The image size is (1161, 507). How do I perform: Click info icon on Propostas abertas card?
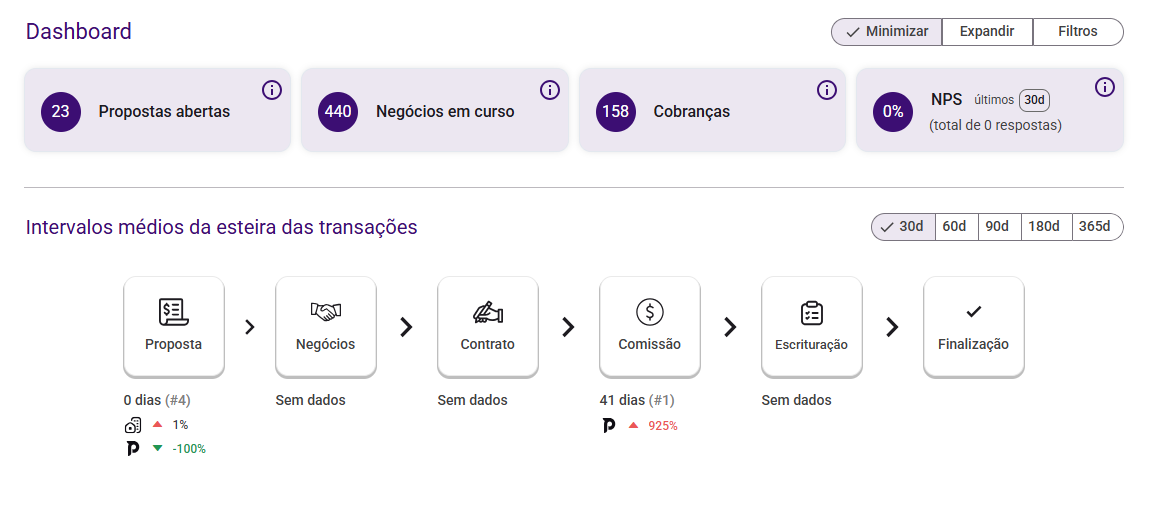click(272, 90)
